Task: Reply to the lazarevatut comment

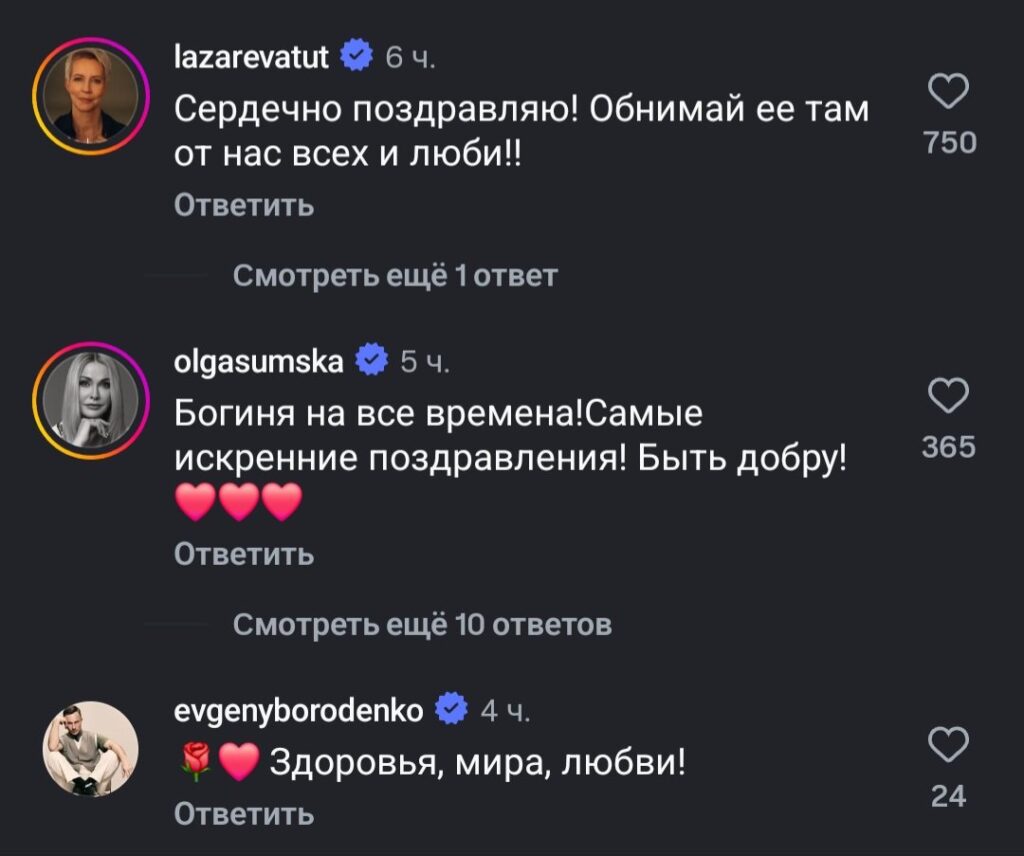Action: 244,205
